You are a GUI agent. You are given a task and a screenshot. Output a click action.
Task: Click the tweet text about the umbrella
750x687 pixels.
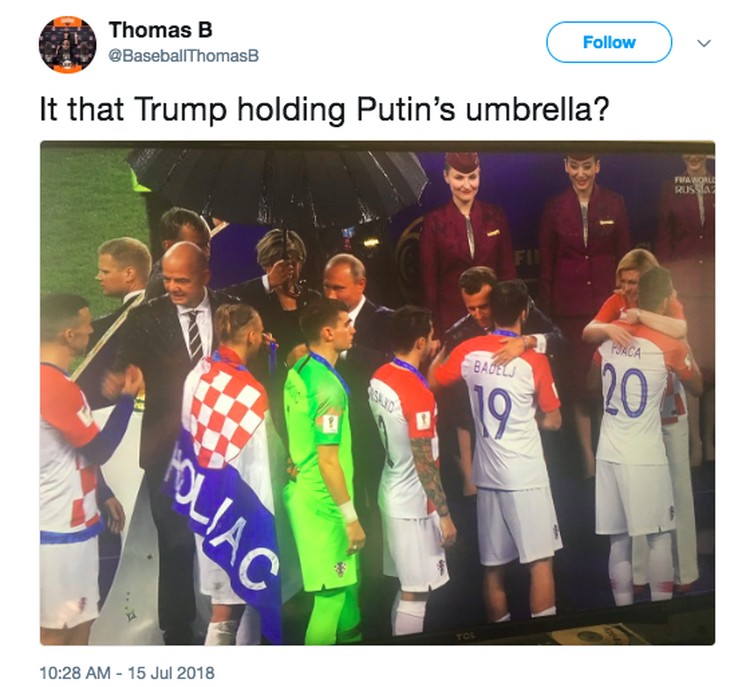pyautogui.click(x=324, y=109)
